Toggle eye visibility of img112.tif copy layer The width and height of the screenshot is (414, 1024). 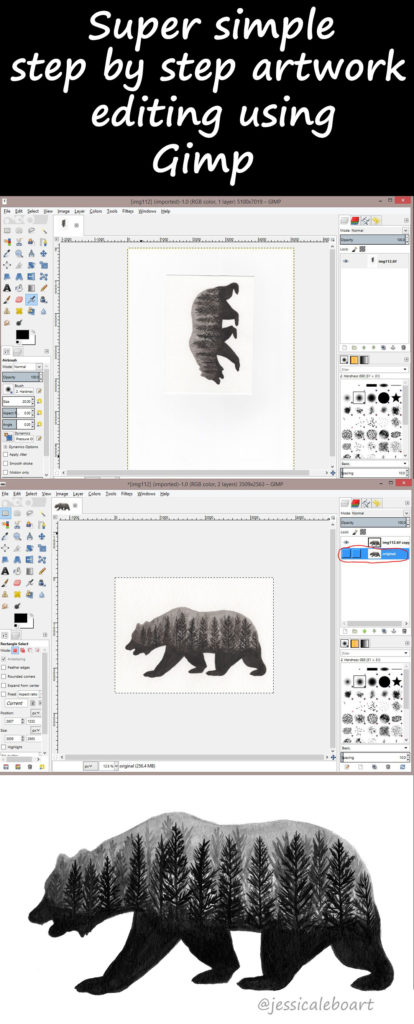[347, 542]
